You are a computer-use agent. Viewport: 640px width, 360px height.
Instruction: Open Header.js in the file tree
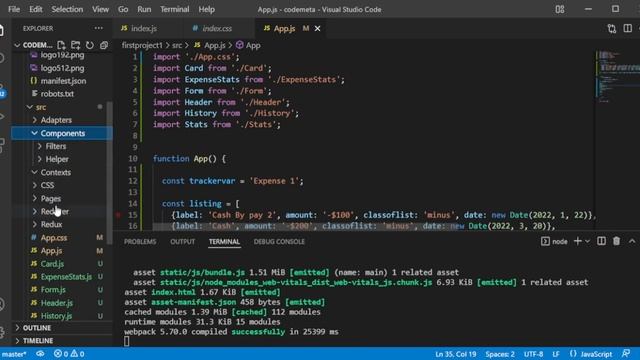[x=57, y=303]
